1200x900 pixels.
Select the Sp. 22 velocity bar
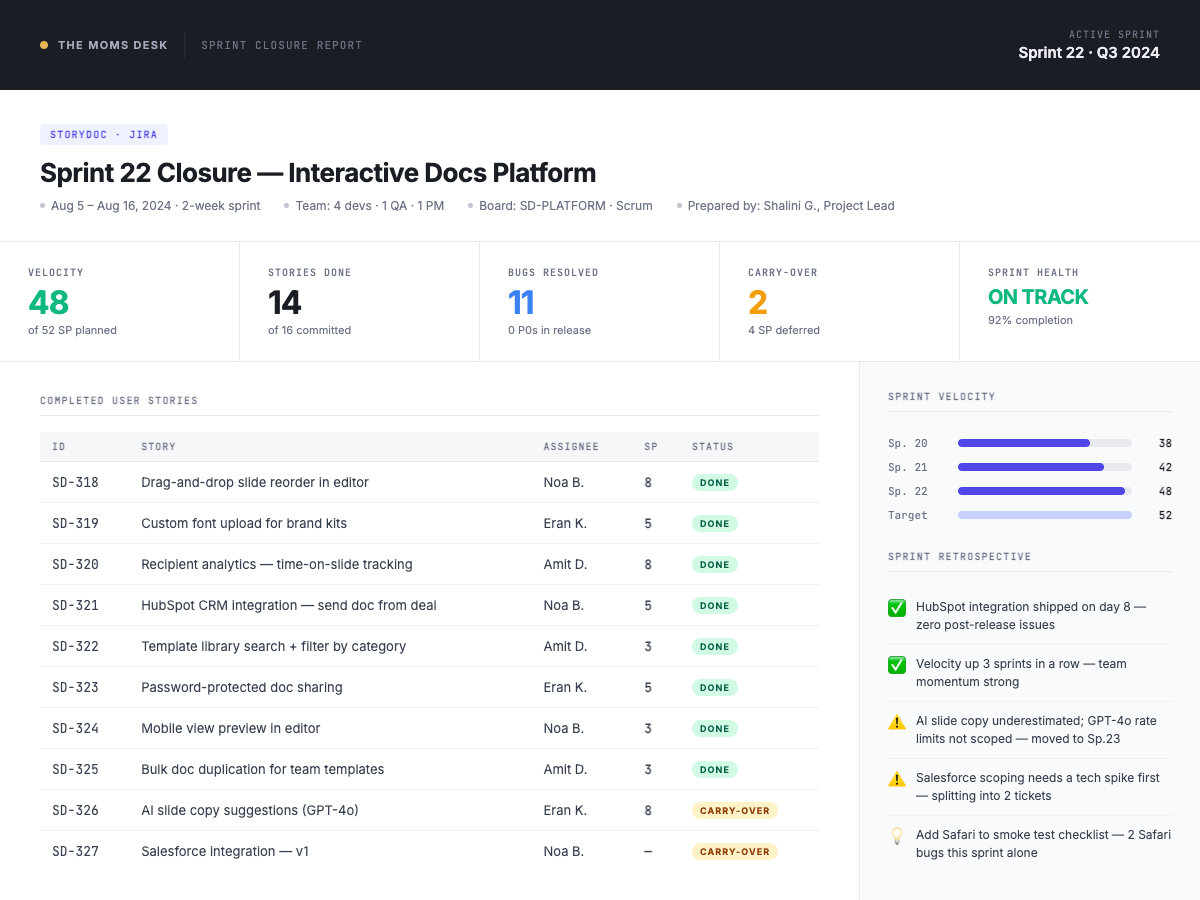[x=1045, y=491]
